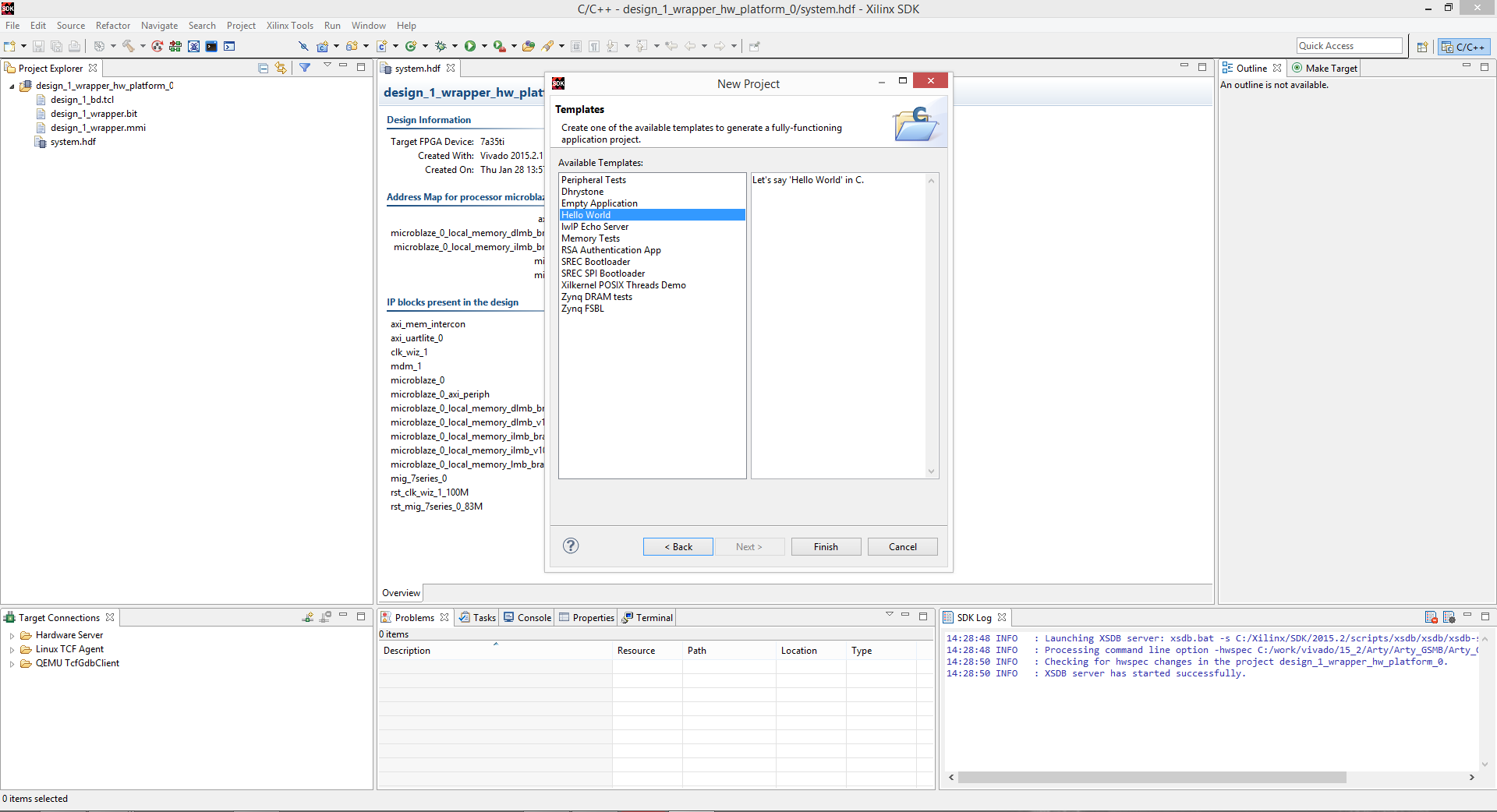
Task: Click the SDK Log horizontal scrollbar
Action: click(x=1152, y=778)
